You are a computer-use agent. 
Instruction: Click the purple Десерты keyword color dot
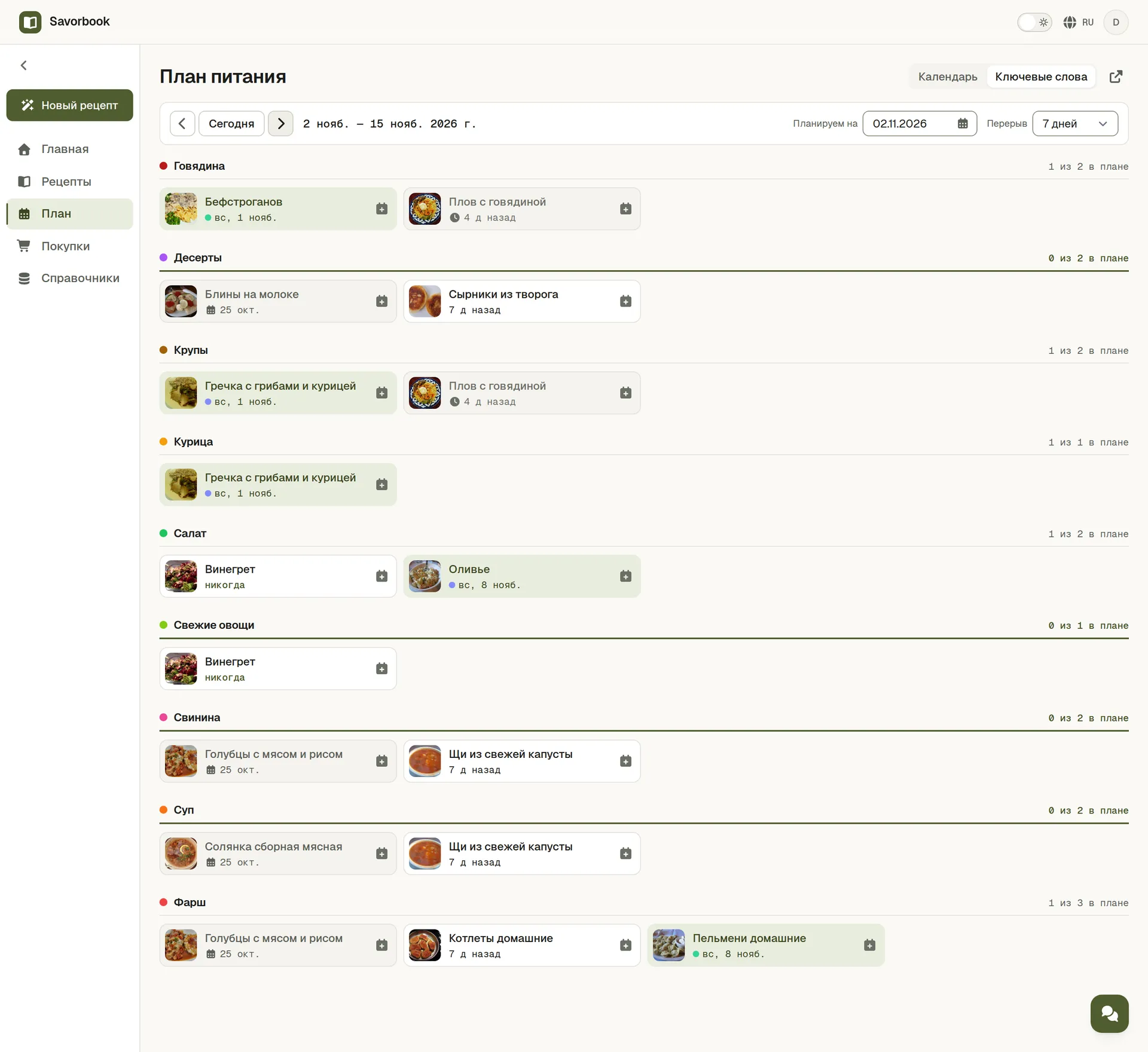point(163,258)
